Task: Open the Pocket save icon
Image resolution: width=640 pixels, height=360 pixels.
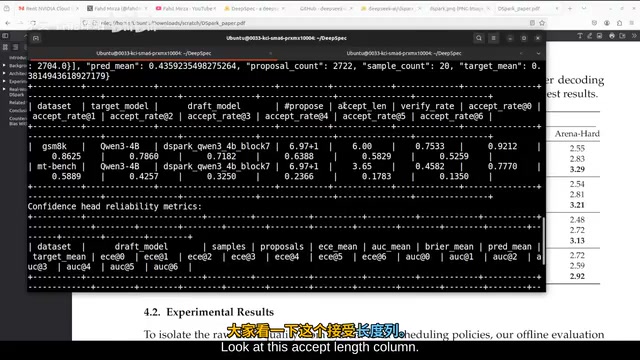Action: coord(594,23)
